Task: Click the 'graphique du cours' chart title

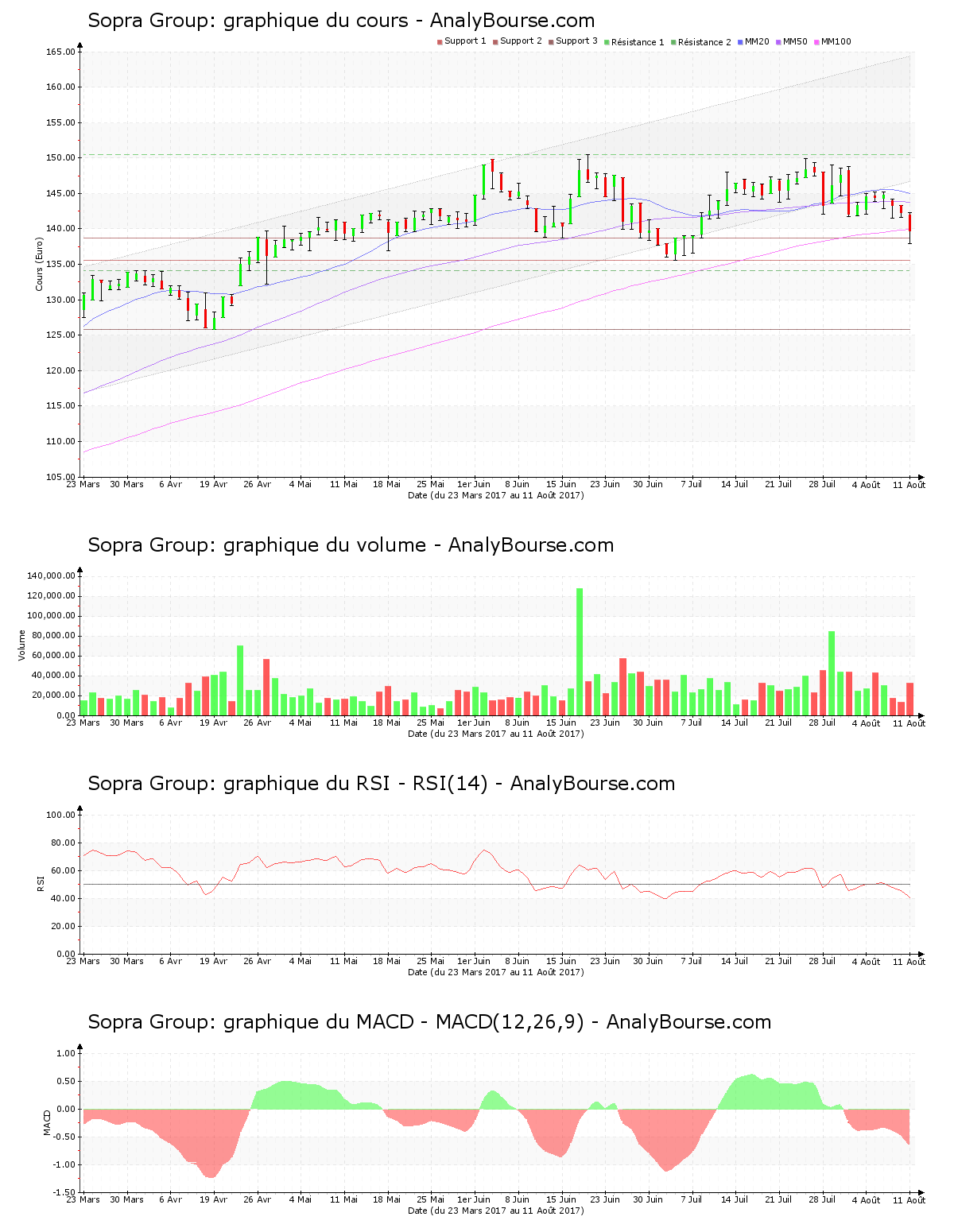Action: [x=341, y=21]
